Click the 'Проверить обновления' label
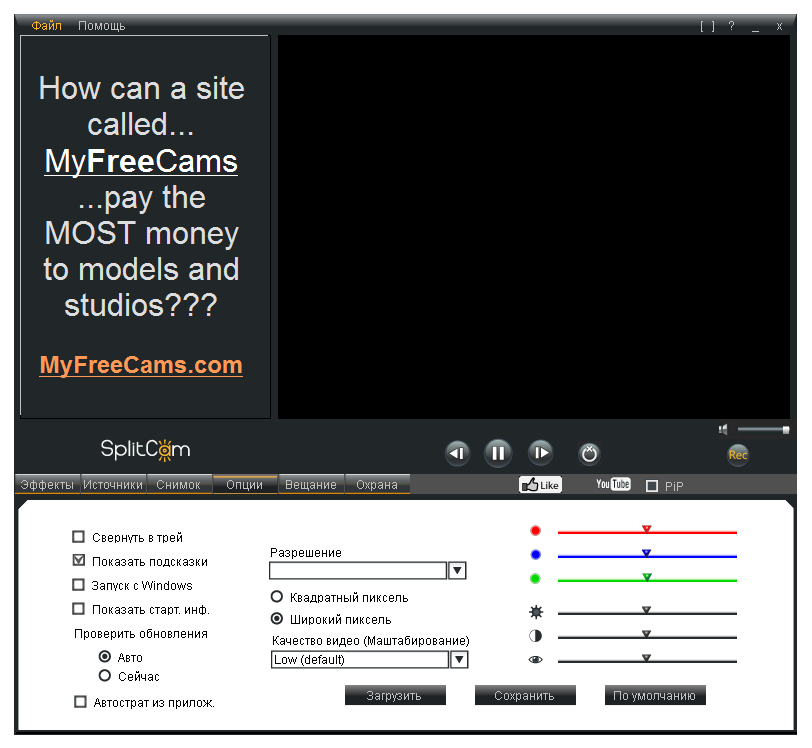 141,634
